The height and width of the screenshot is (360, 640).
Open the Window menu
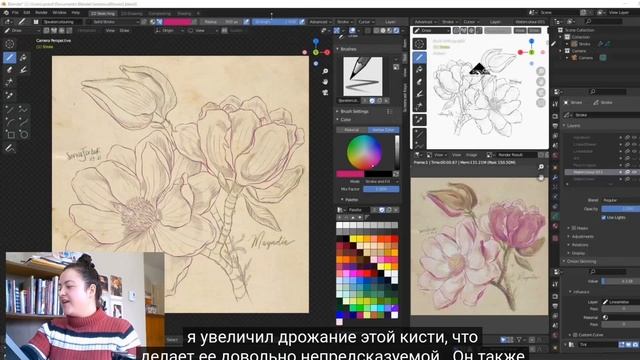(x=60, y=13)
